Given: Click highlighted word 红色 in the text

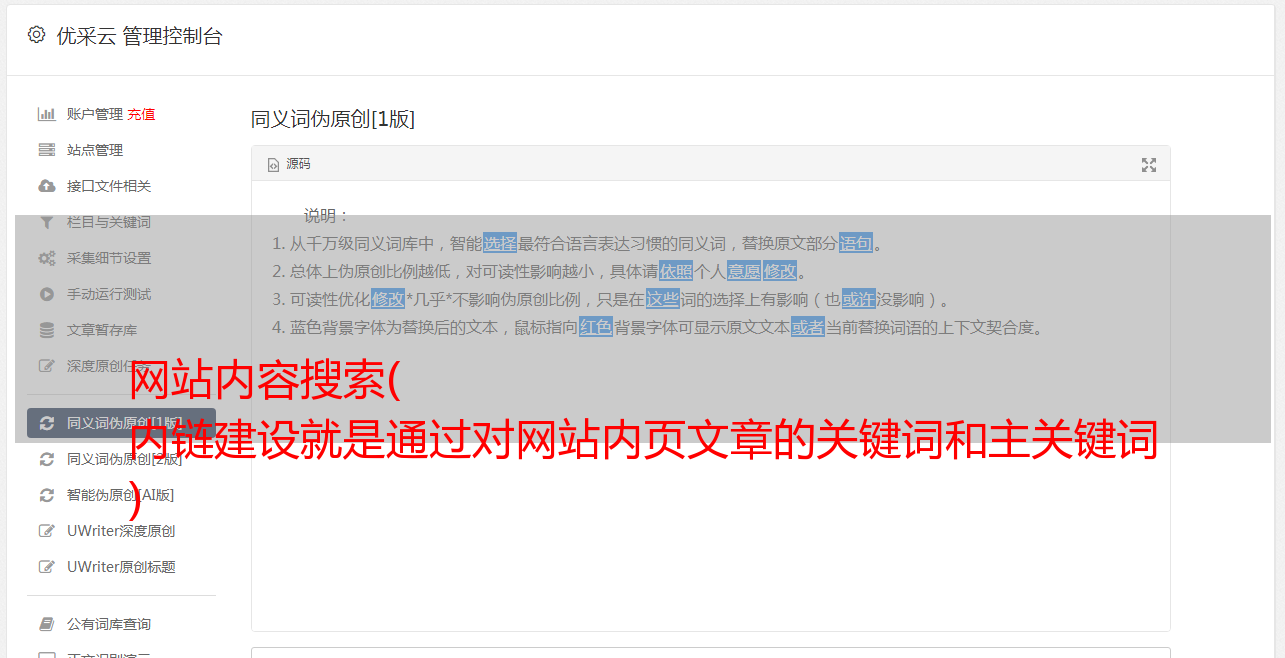Looking at the screenshot, I should (x=596, y=327).
